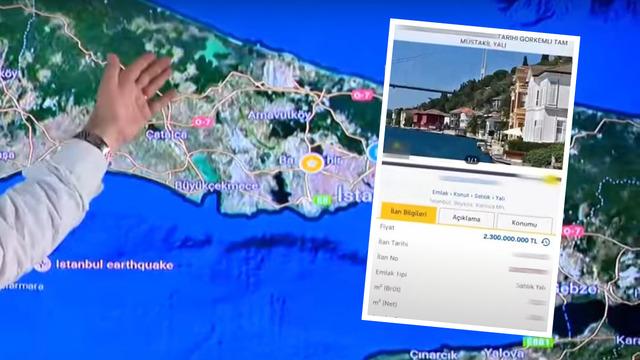Click the price history clock icon
This screenshot has width=640, height=360.
[546, 242]
